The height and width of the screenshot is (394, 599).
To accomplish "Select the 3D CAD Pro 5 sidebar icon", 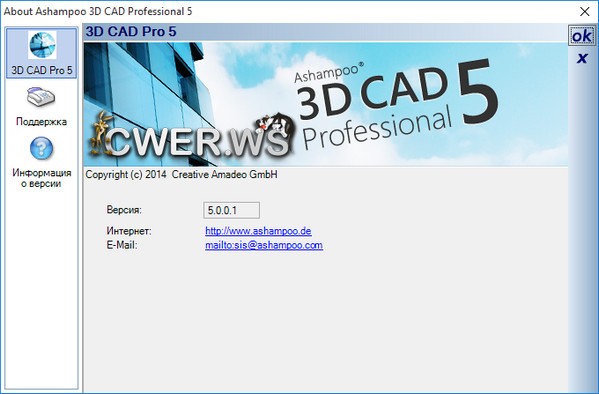I will 42,53.
